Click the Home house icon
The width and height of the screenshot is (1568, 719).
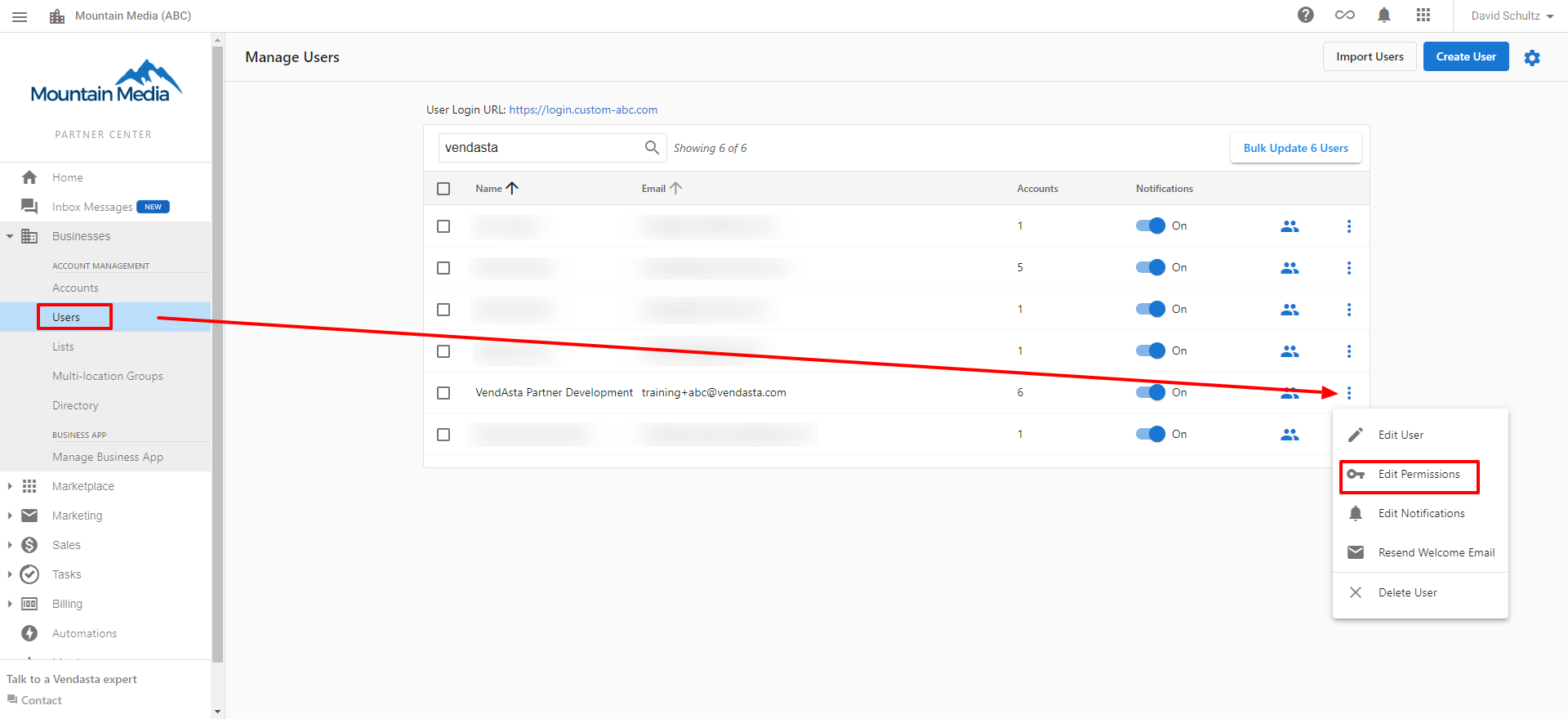[29, 177]
